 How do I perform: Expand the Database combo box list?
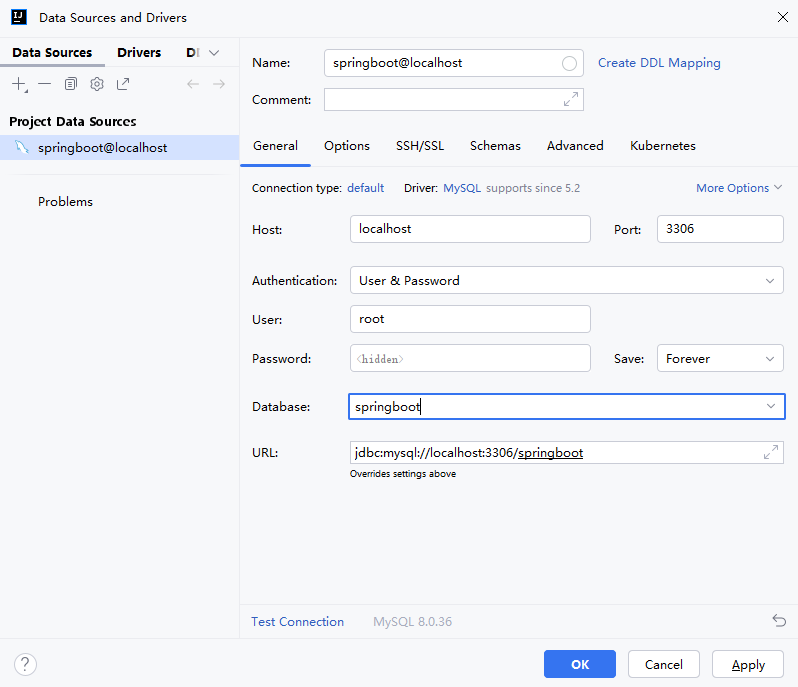pyautogui.click(x=770, y=407)
